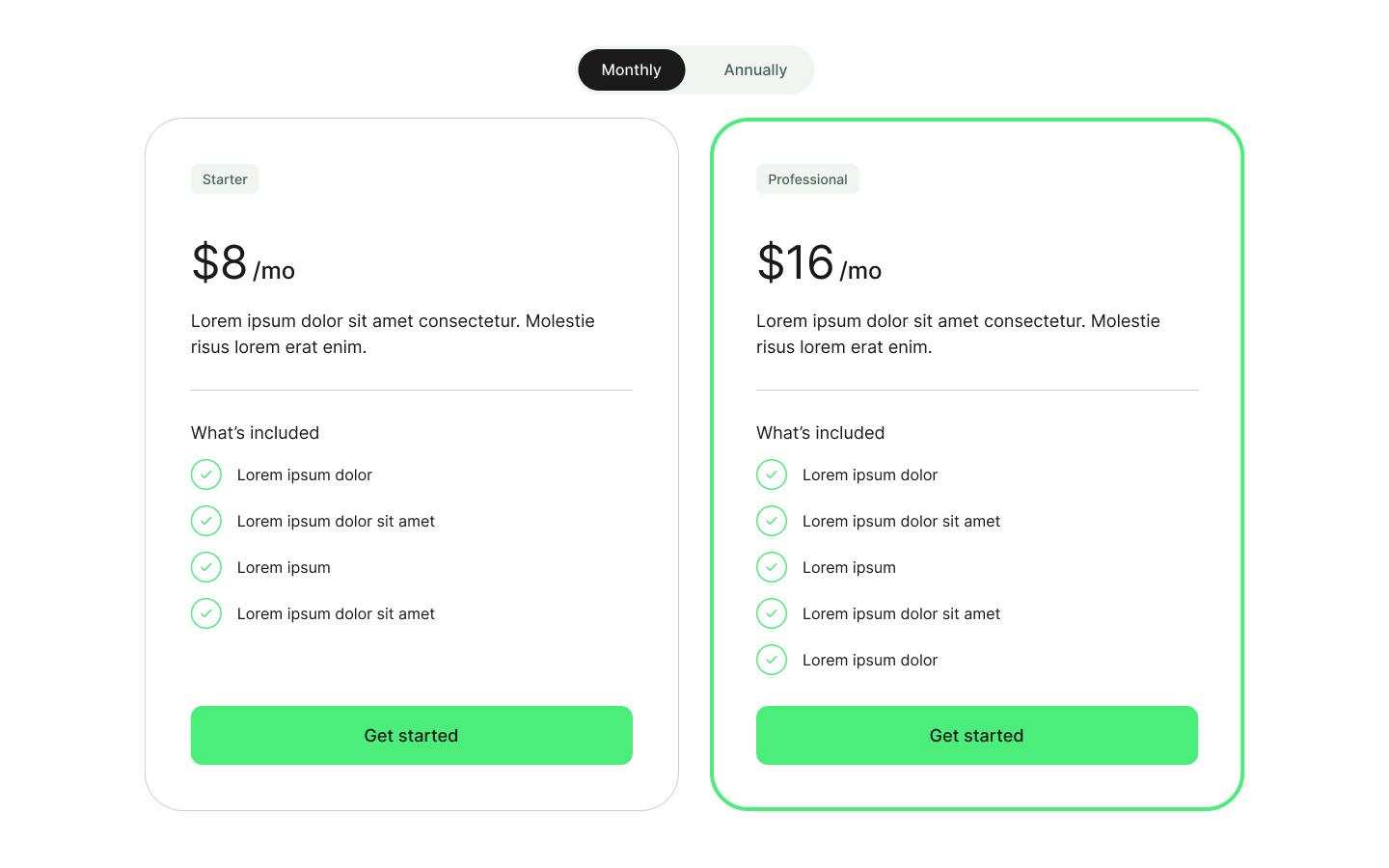The height and width of the screenshot is (868, 1389).
Task: Select the Monthly option in the billing switcher
Action: tap(631, 69)
